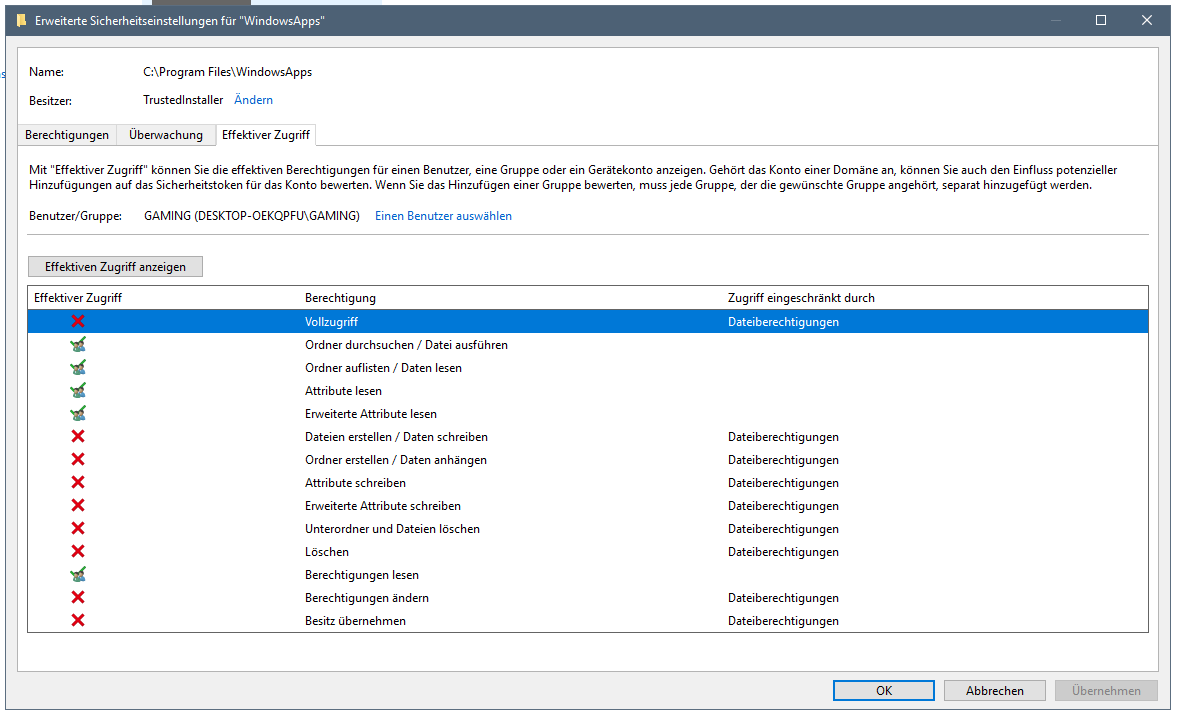Click red X icon for Ordner erstellen
The height and width of the screenshot is (720, 1179).
(x=77, y=460)
